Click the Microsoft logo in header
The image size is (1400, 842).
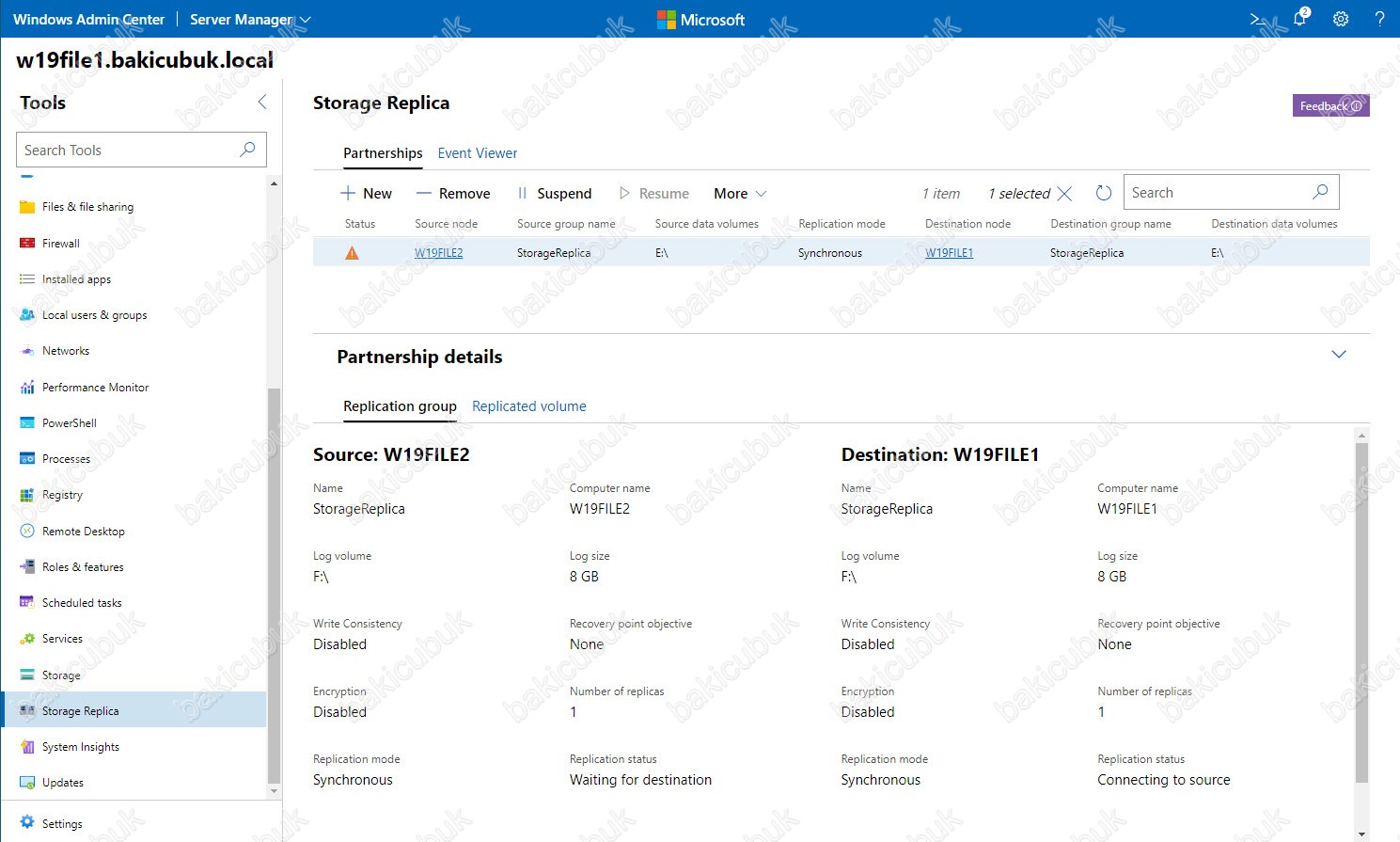700,19
